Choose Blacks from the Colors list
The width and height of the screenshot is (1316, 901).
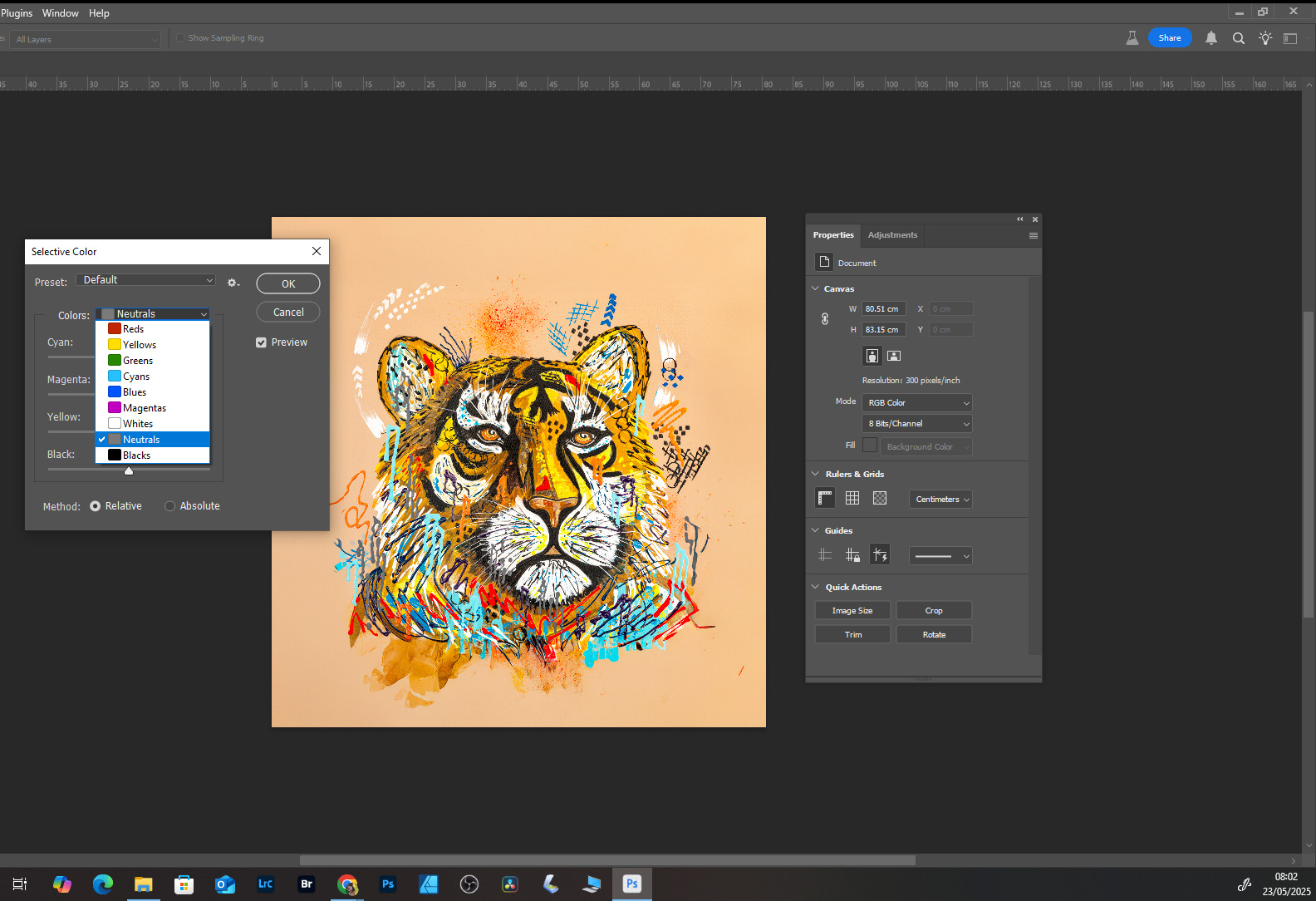153,455
